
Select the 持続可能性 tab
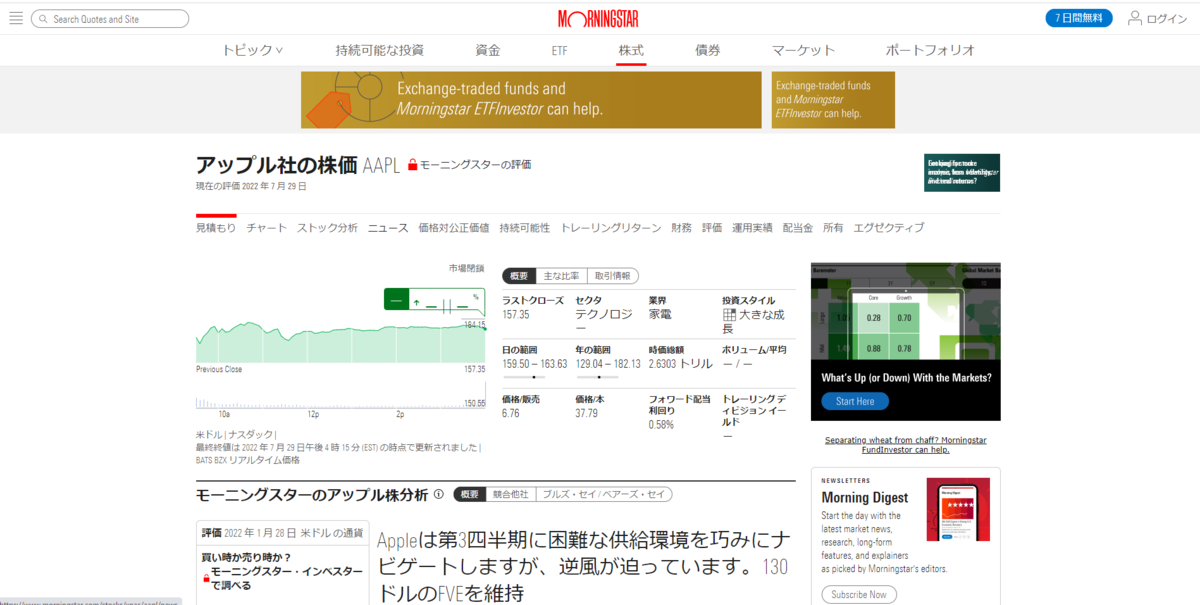pyautogui.click(x=525, y=228)
